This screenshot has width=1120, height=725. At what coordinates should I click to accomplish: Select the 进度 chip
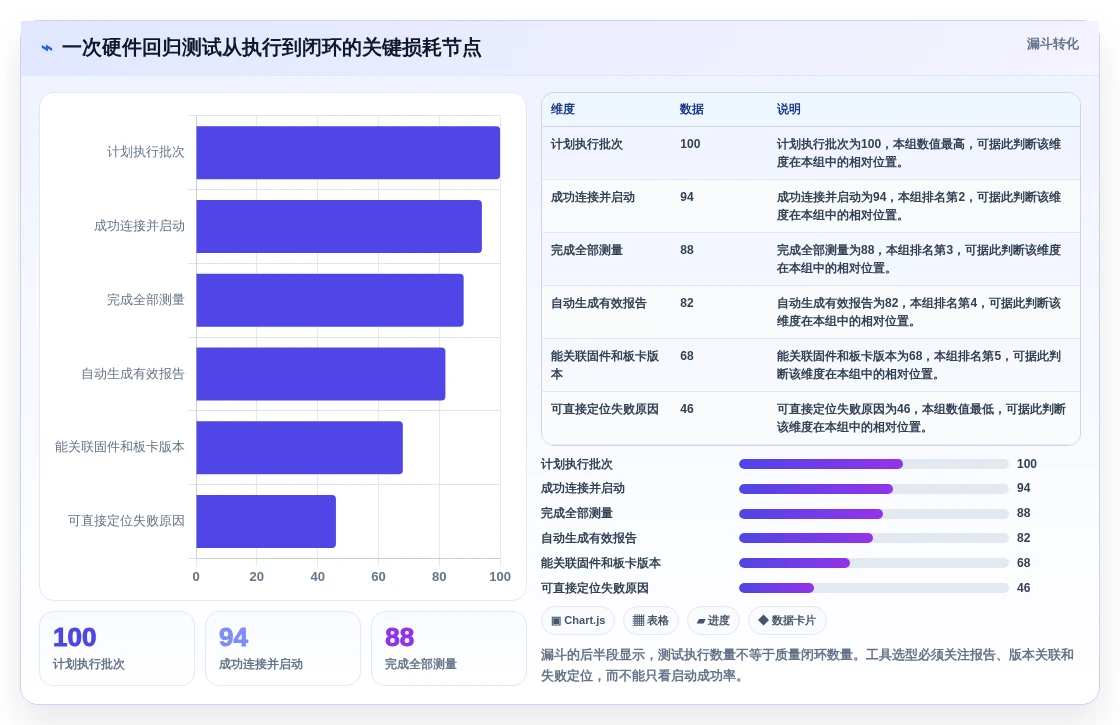coord(713,620)
